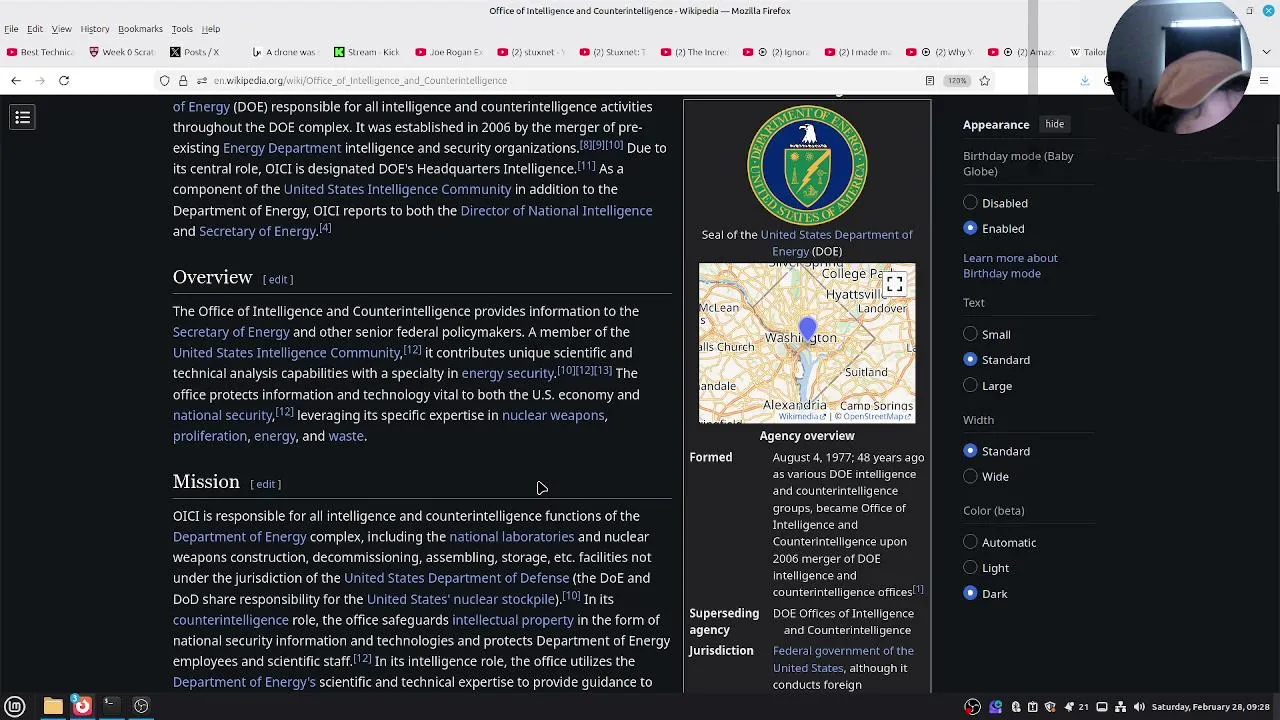Open the terminal from the taskbar
This screenshot has width=1280, height=720.
[x=111, y=706]
